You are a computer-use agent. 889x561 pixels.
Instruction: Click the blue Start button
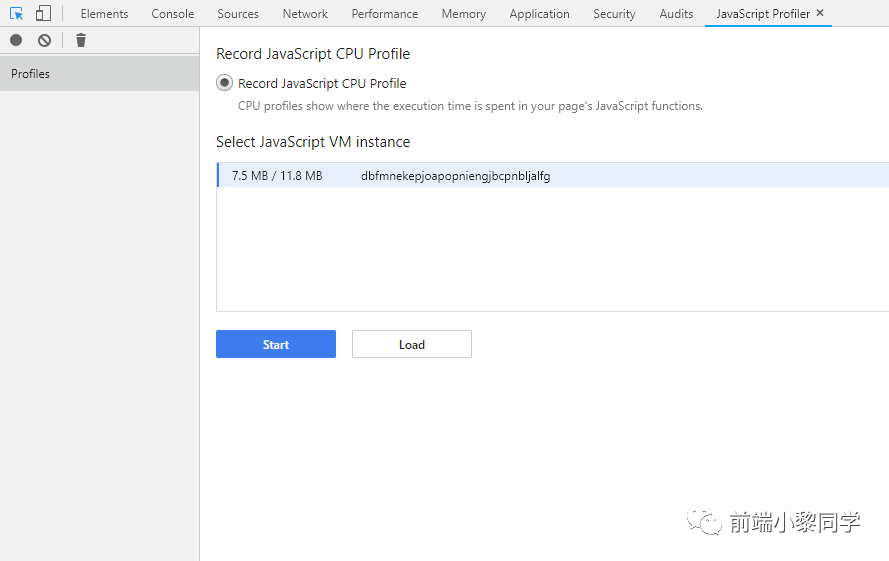click(276, 344)
